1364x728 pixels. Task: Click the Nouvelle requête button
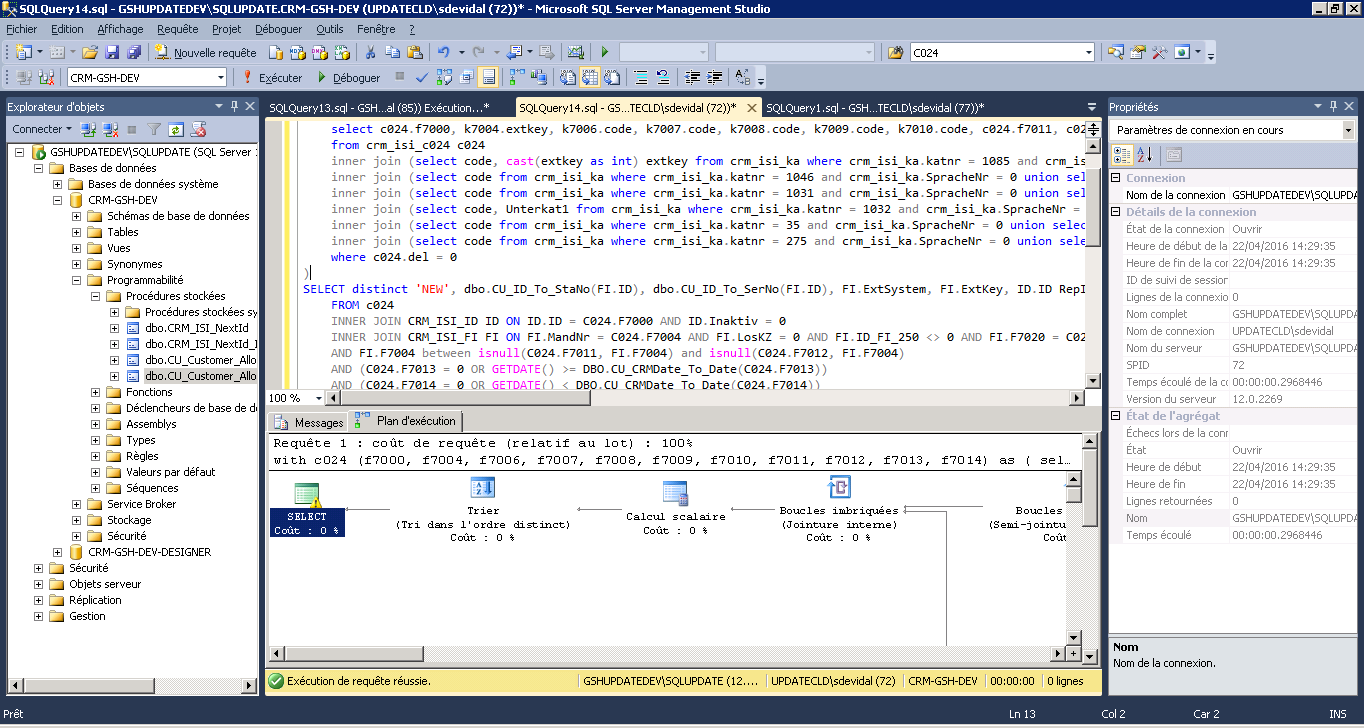(205, 52)
